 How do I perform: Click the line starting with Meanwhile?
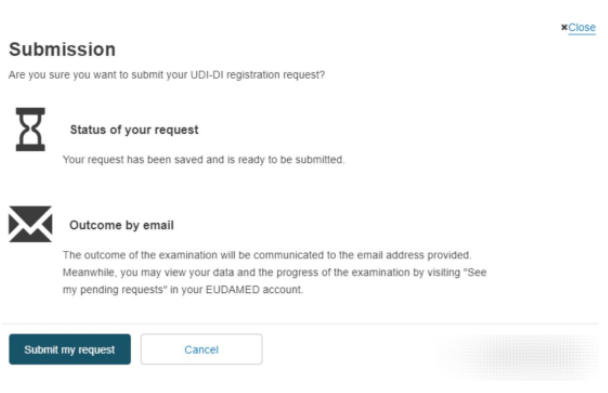tap(275, 272)
